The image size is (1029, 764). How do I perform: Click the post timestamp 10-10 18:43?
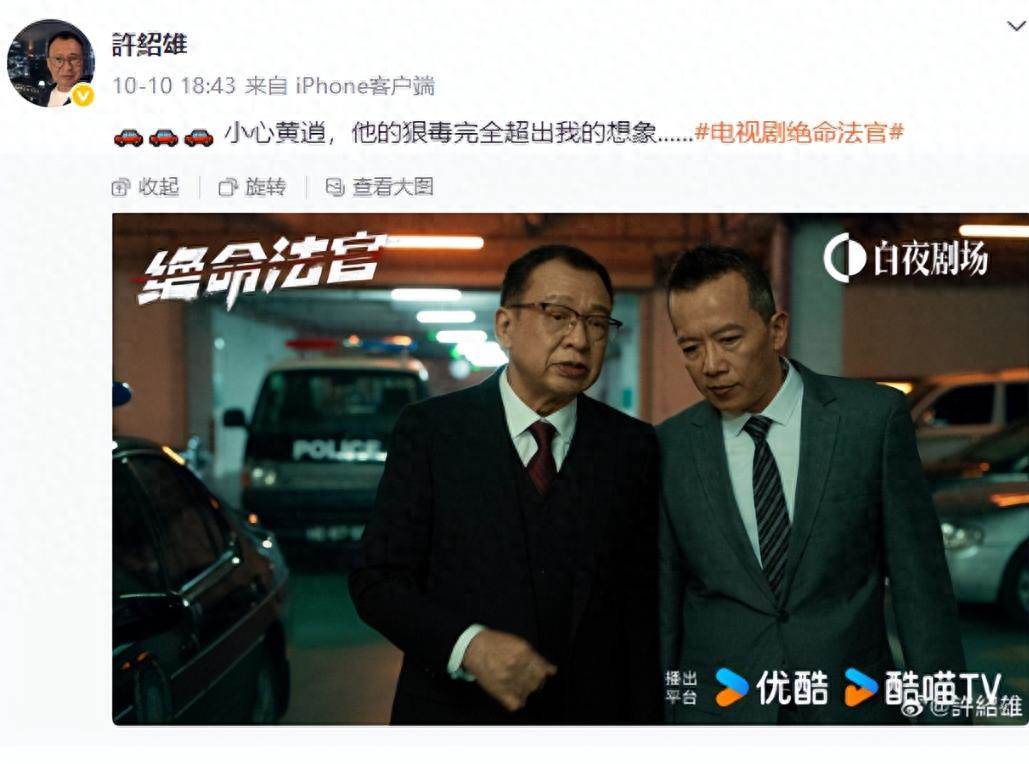(x=173, y=85)
